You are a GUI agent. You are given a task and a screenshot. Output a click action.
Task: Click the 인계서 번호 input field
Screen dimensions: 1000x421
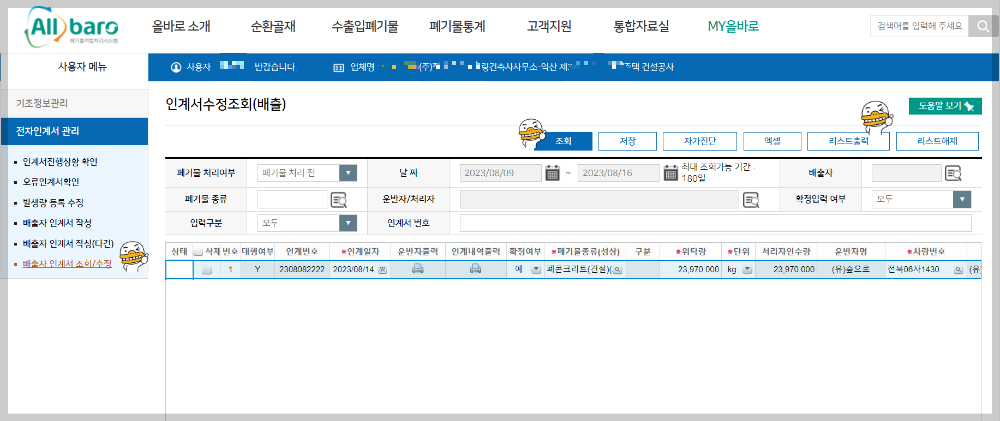click(716, 223)
